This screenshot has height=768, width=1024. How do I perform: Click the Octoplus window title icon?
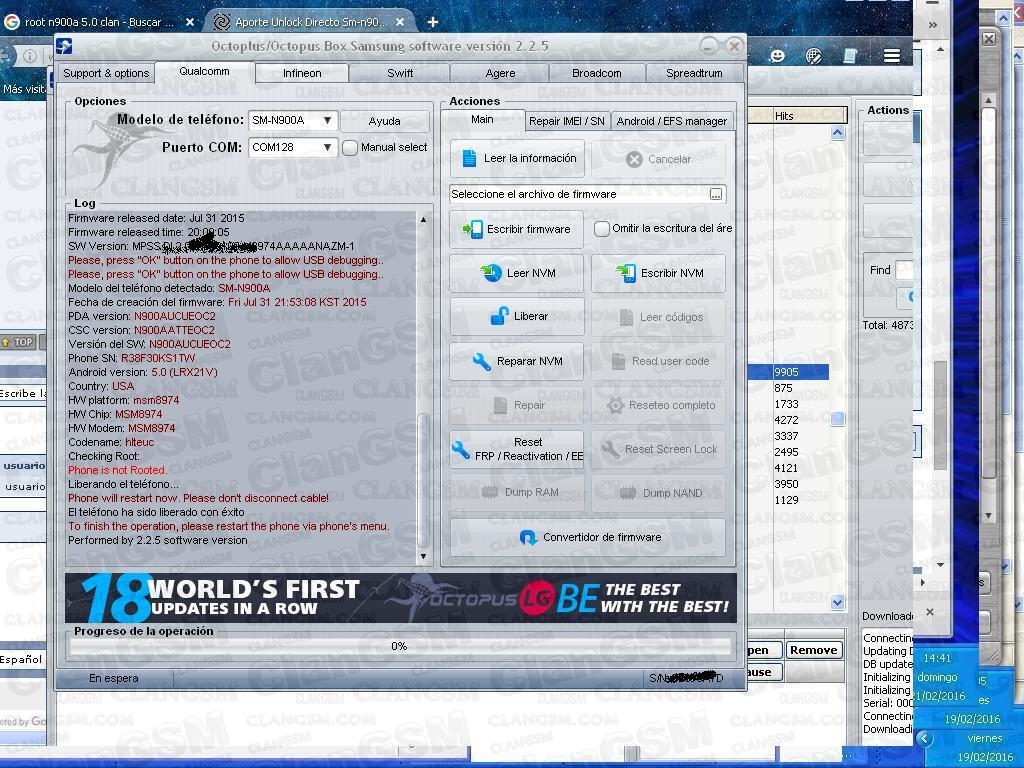[64, 46]
